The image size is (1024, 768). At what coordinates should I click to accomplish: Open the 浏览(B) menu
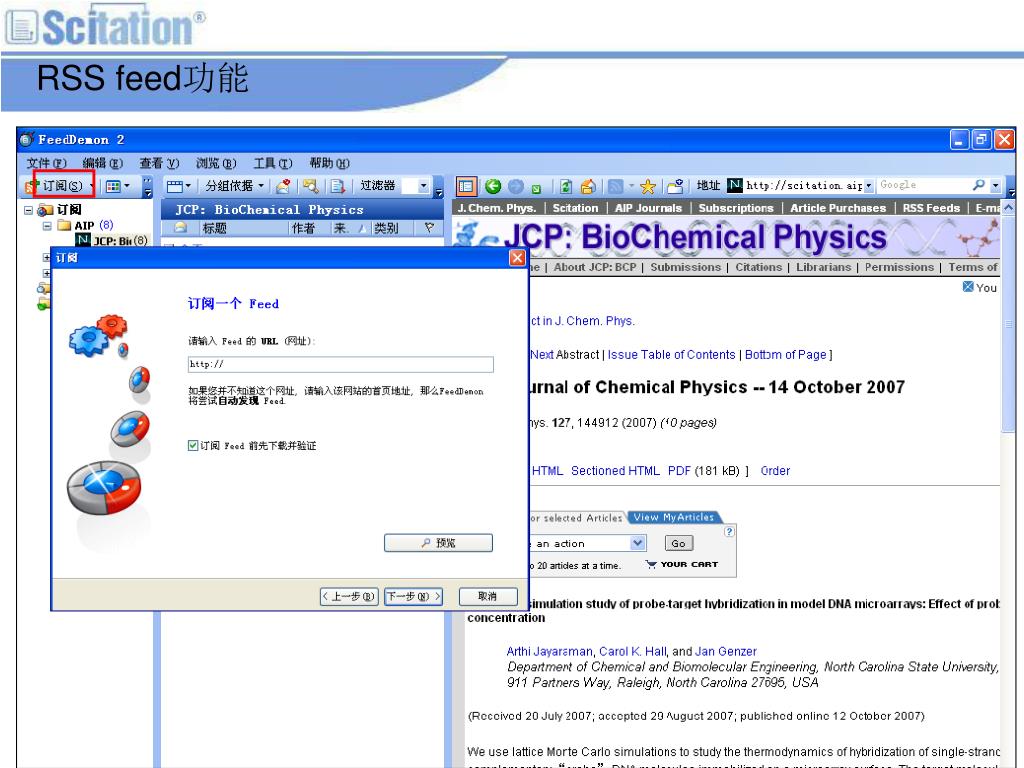coord(216,163)
